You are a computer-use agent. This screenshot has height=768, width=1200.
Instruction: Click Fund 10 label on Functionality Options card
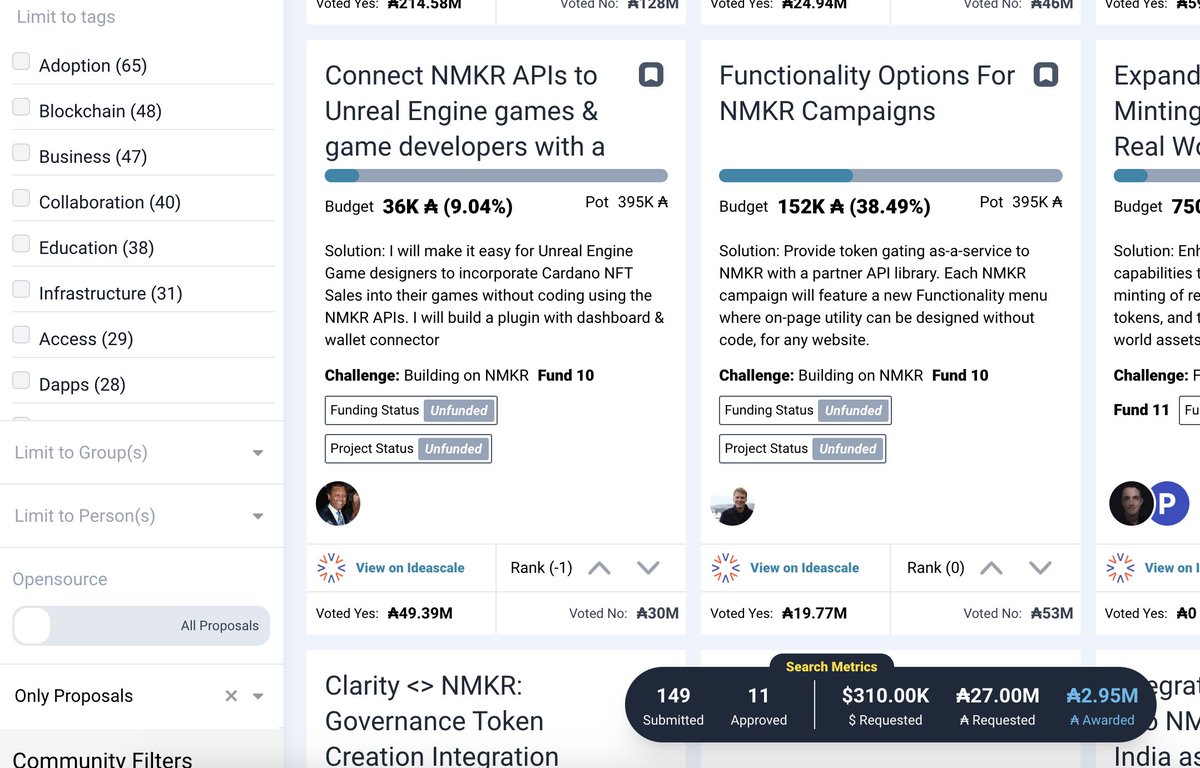click(x=960, y=376)
